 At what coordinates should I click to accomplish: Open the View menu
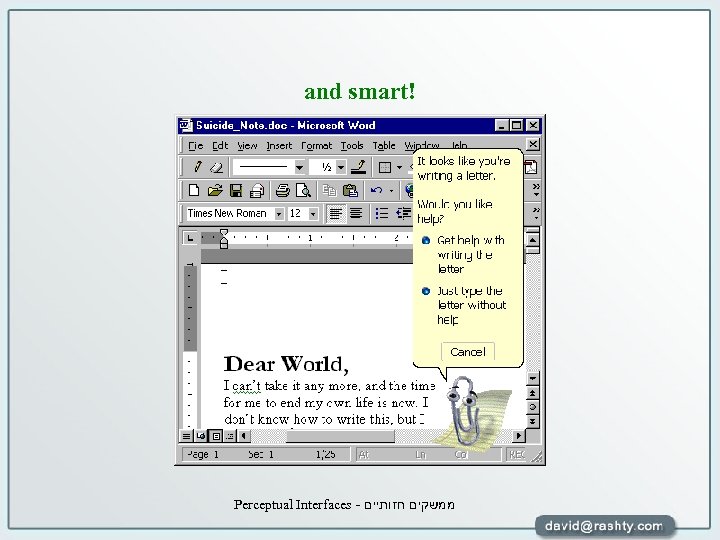point(247,146)
